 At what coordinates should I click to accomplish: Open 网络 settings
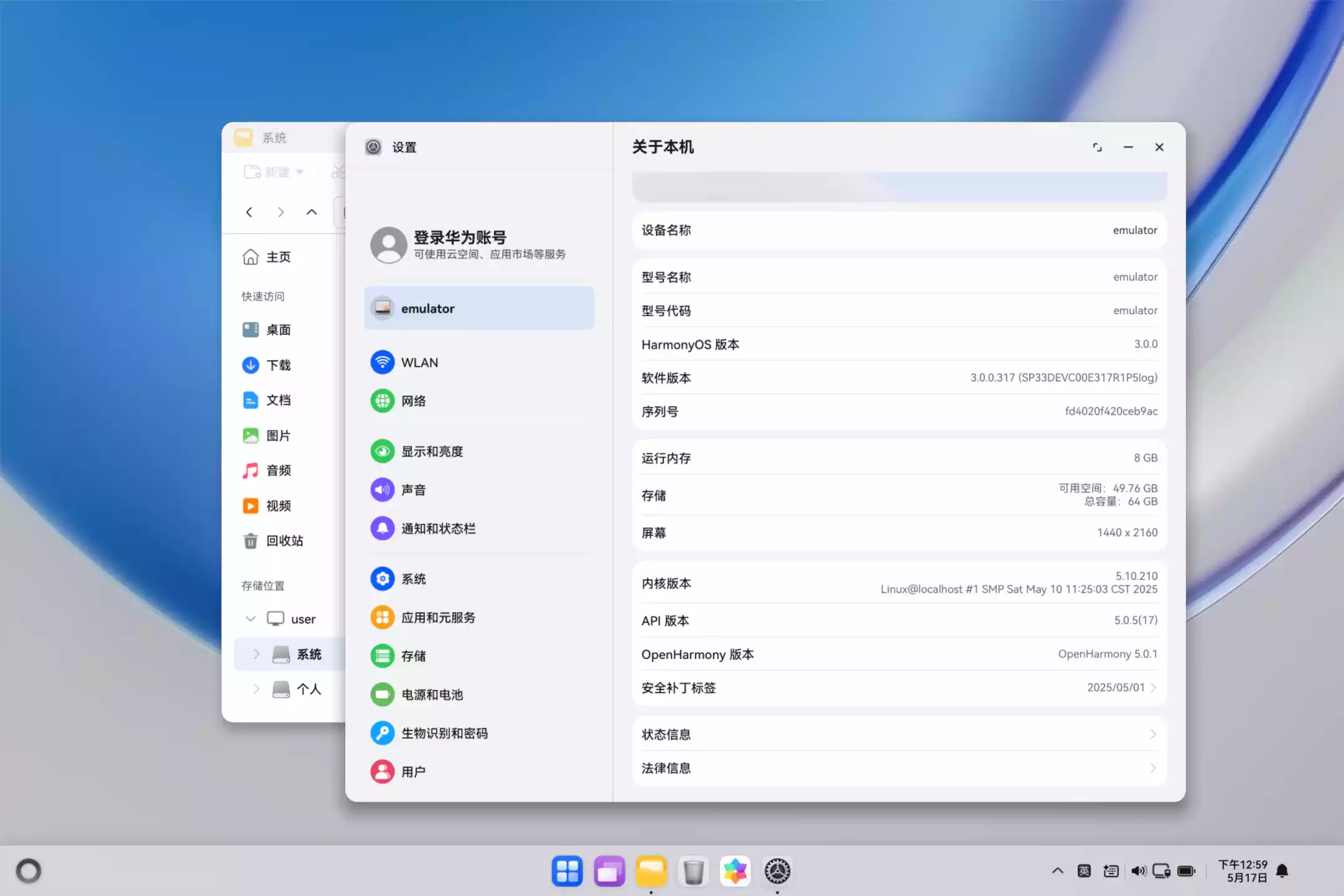(x=479, y=401)
